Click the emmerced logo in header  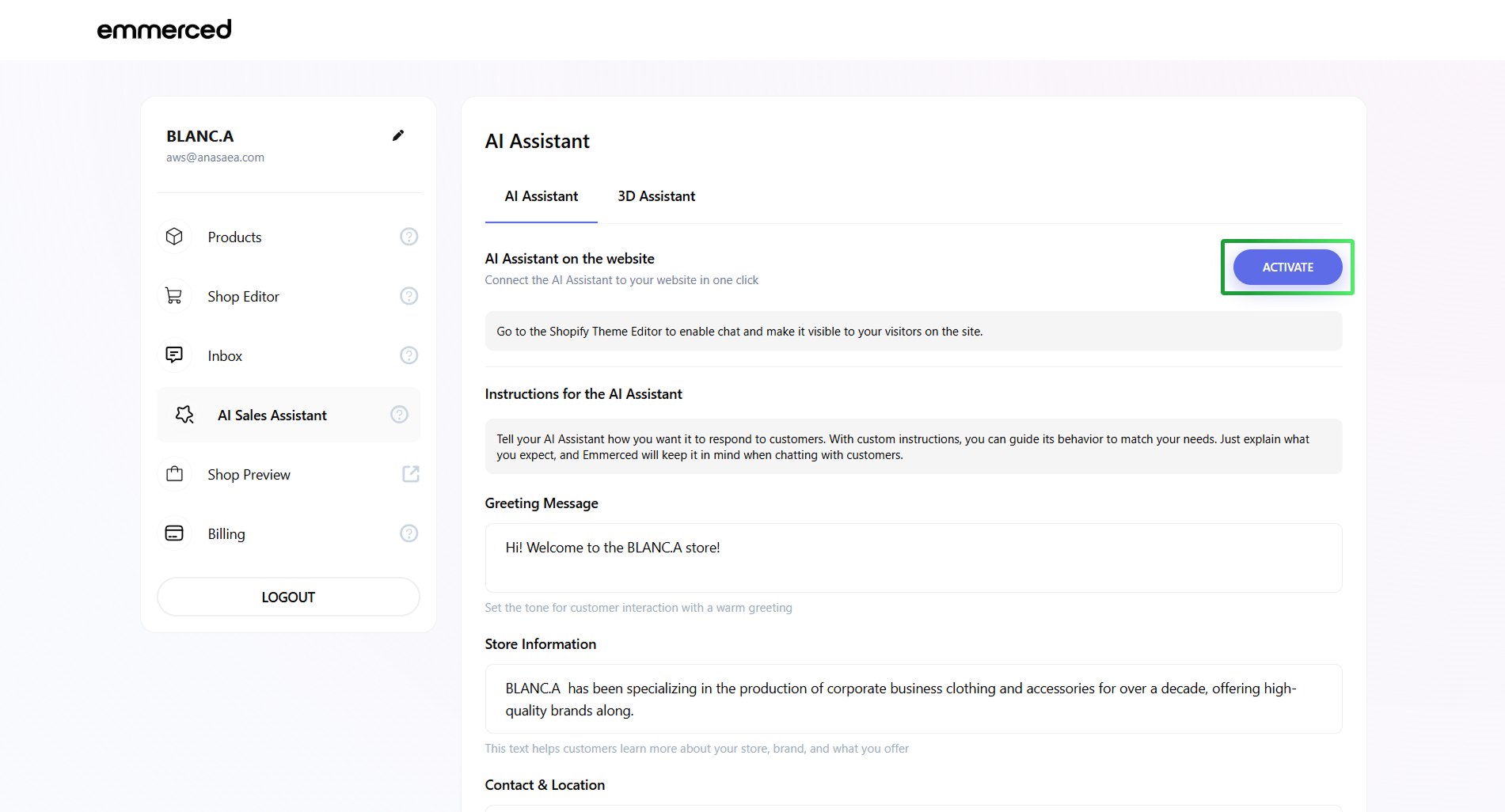click(x=164, y=29)
